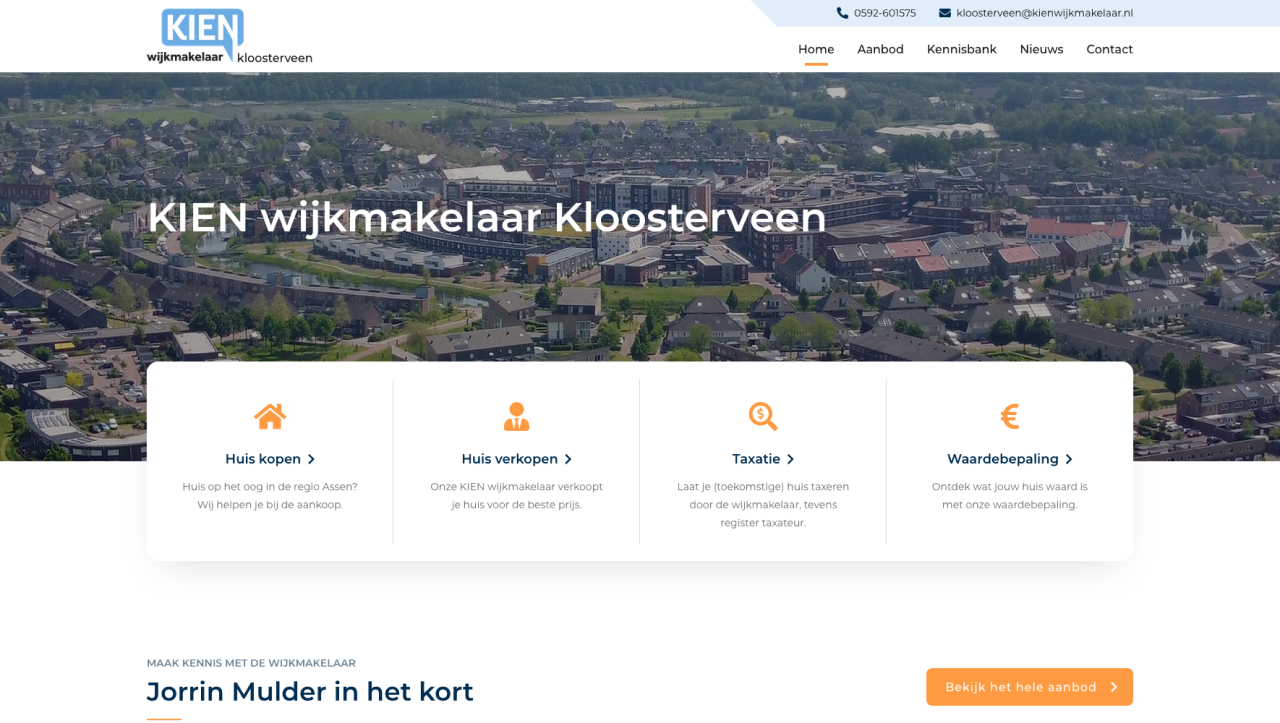Viewport: 1280px width, 723px height.
Task: Click the orange person icon for selling
Action: [x=516, y=416]
